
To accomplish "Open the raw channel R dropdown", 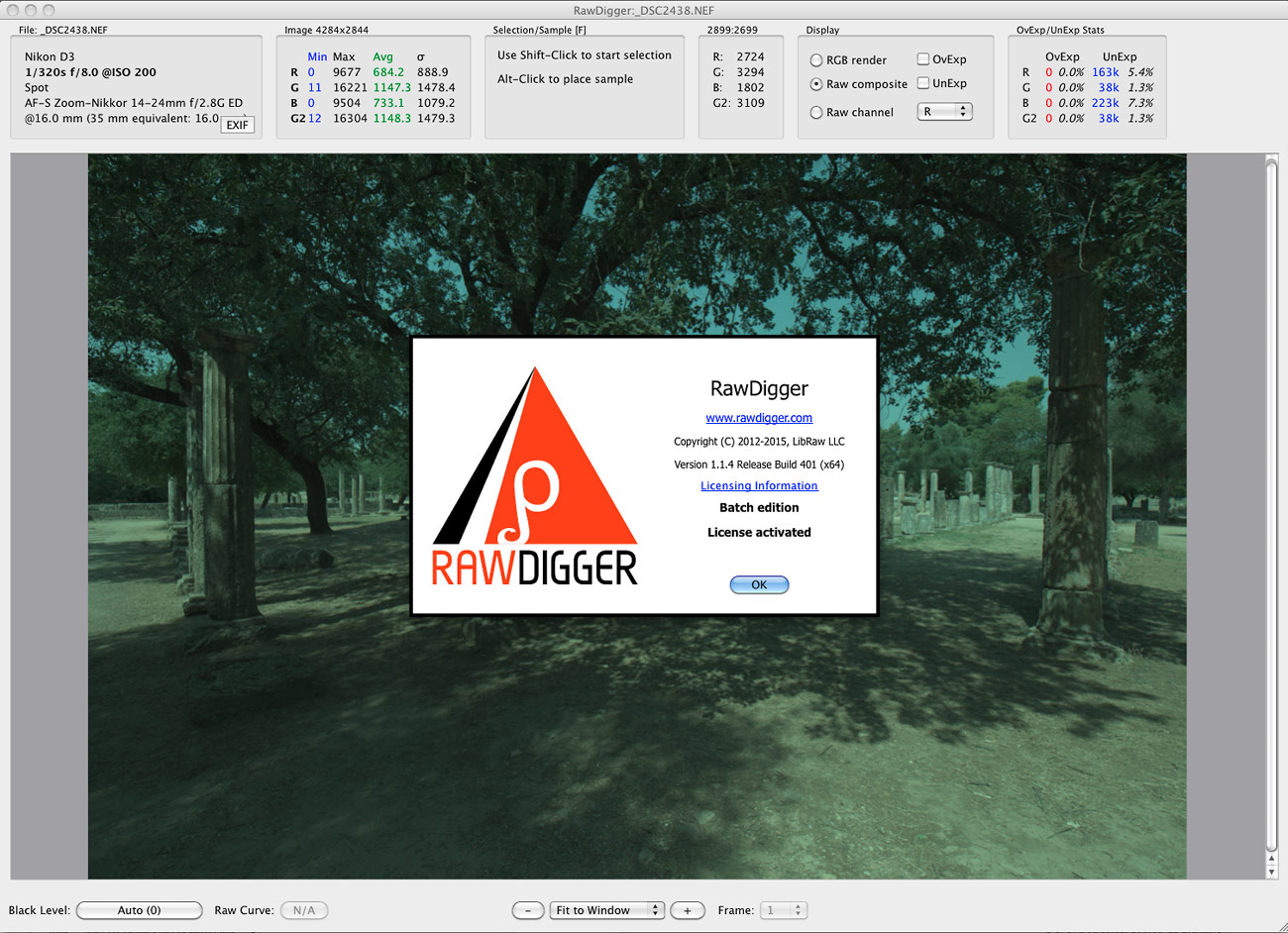I will click(944, 112).
